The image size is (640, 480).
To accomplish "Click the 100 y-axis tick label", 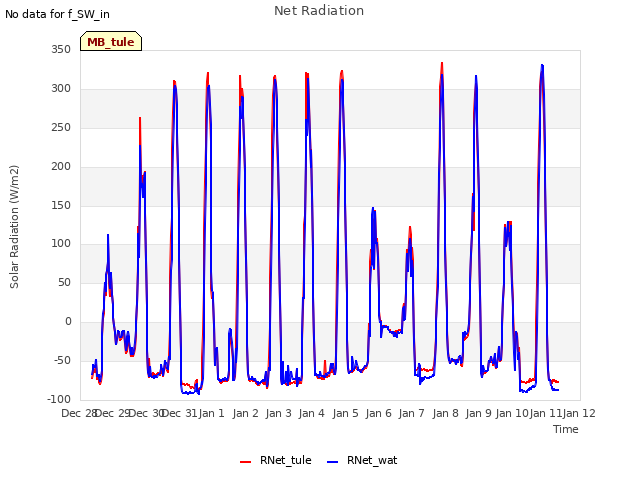I will coord(61,243).
